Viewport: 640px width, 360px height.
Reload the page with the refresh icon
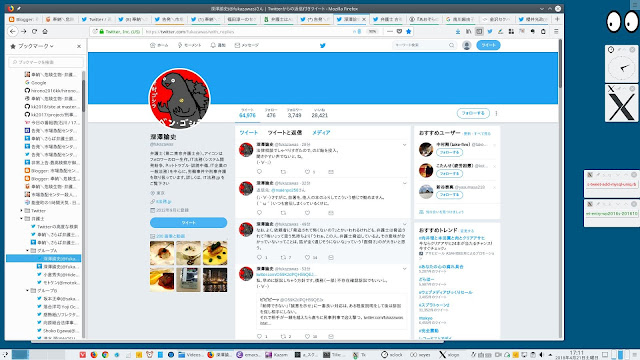point(34,31)
